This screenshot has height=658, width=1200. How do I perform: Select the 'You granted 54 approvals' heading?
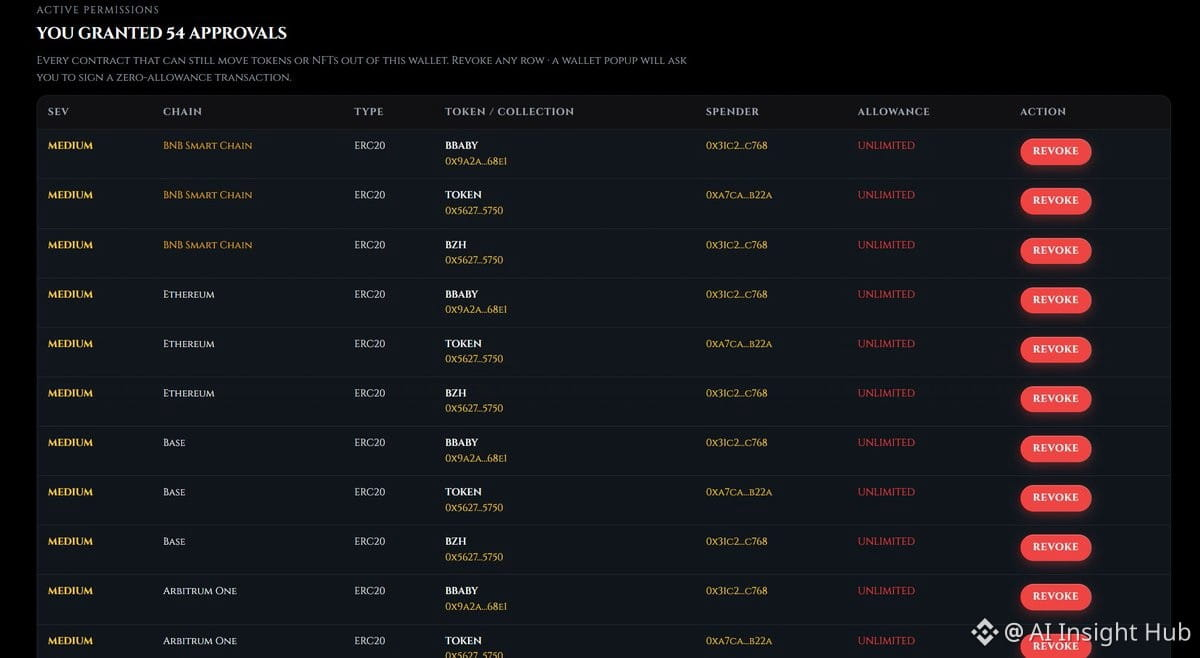click(x=161, y=33)
